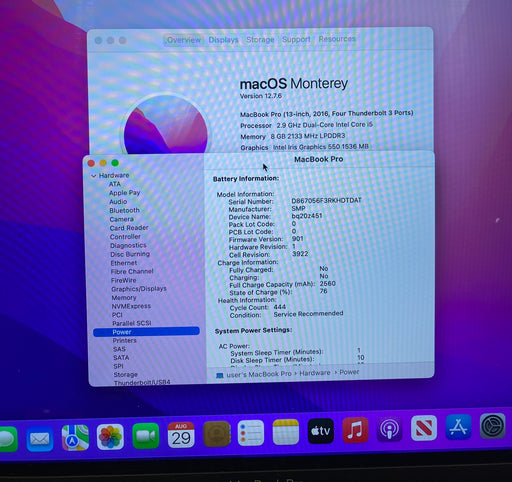Image resolution: width=512 pixels, height=482 pixels.
Task: Select NVMExpress in the sidebar
Action: point(131,306)
